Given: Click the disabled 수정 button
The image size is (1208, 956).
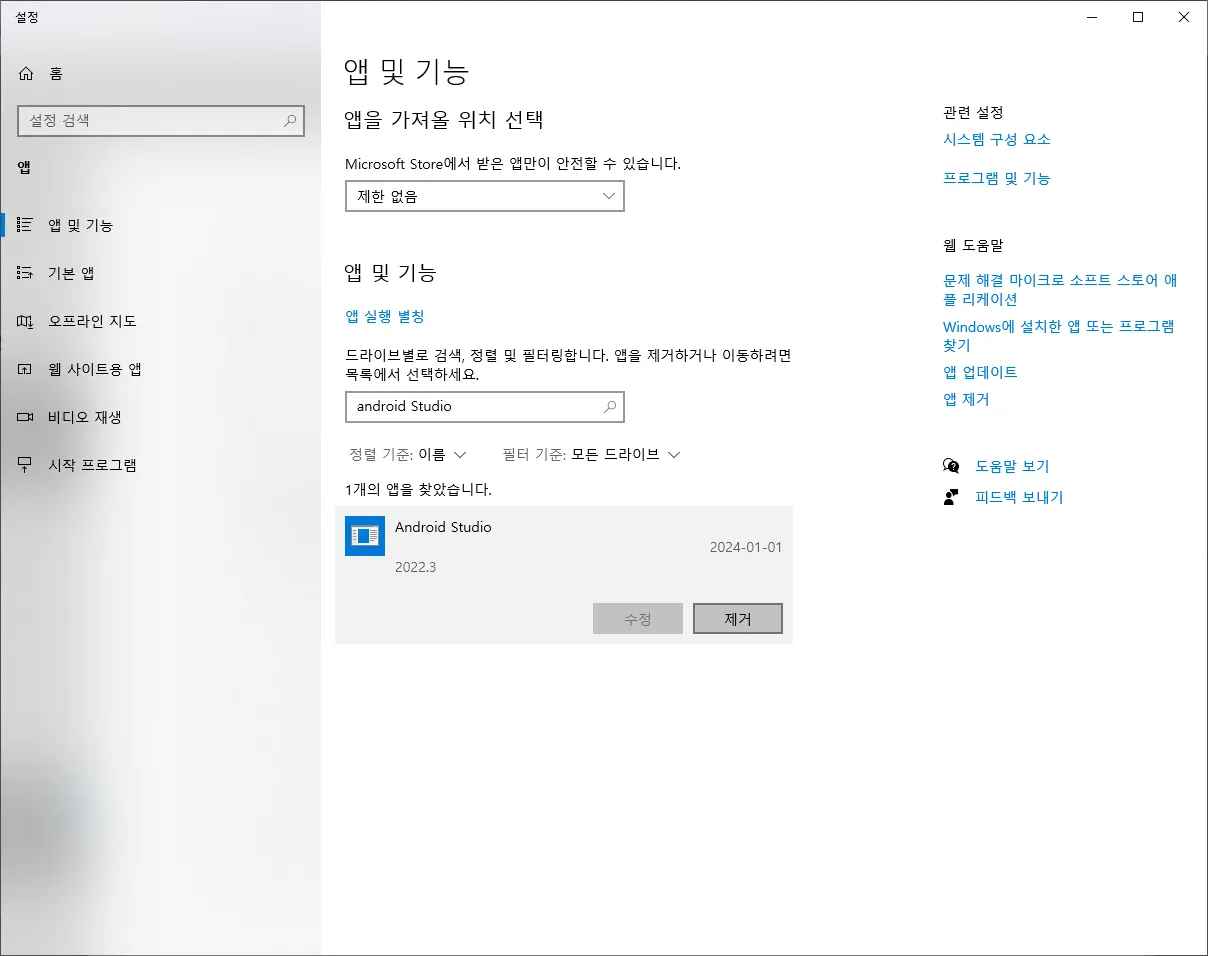Looking at the screenshot, I should (638, 619).
